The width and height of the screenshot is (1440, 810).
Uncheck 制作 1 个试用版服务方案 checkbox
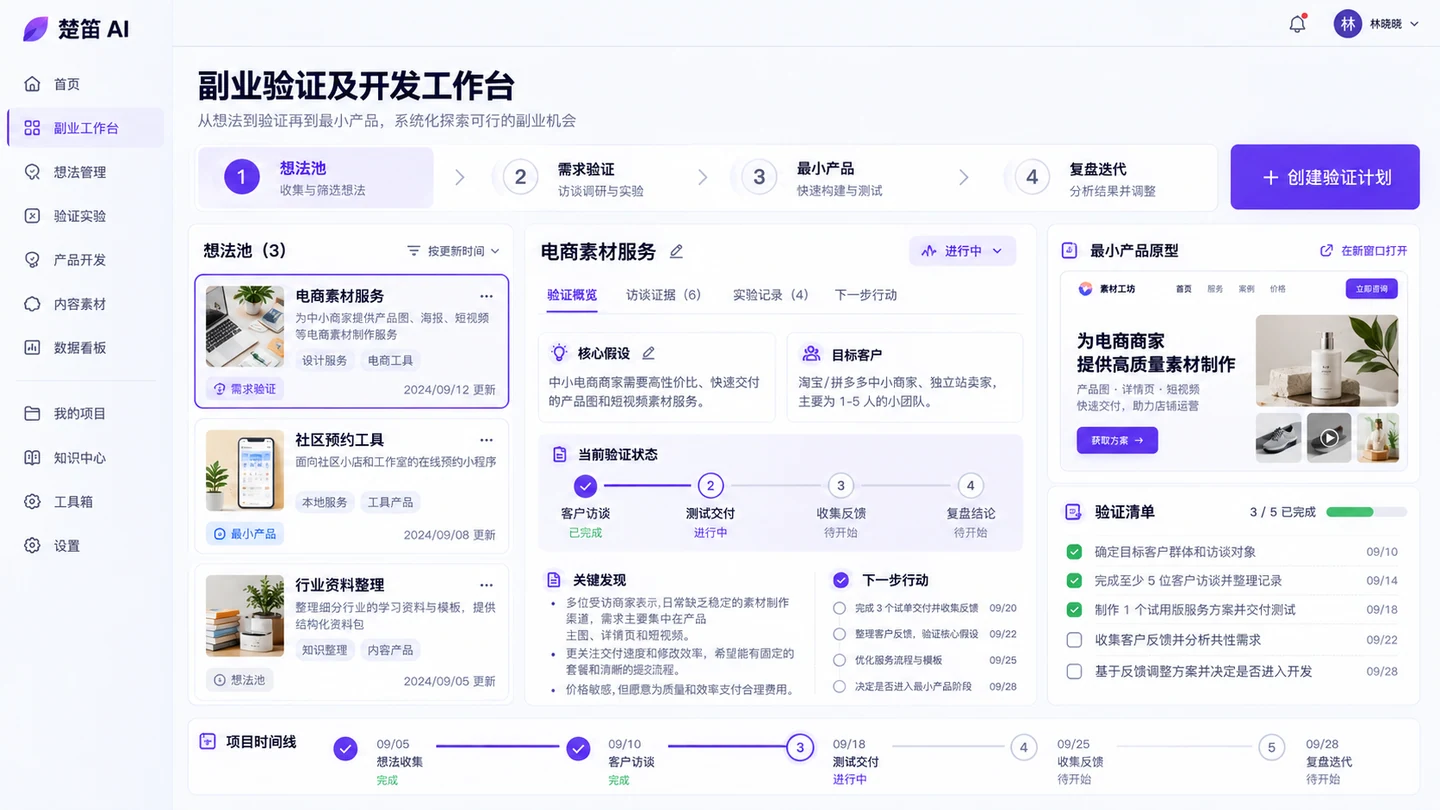(1074, 610)
